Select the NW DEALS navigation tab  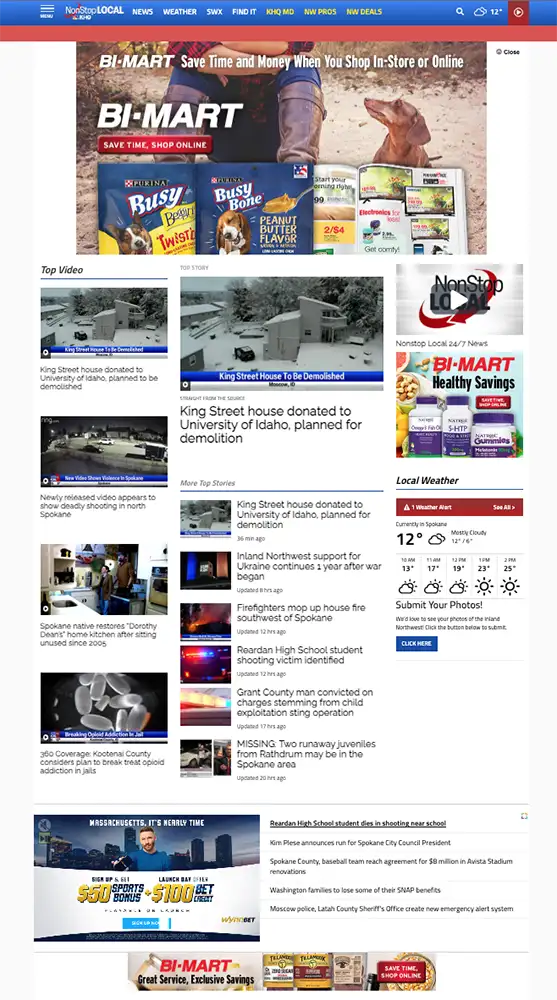click(x=364, y=11)
